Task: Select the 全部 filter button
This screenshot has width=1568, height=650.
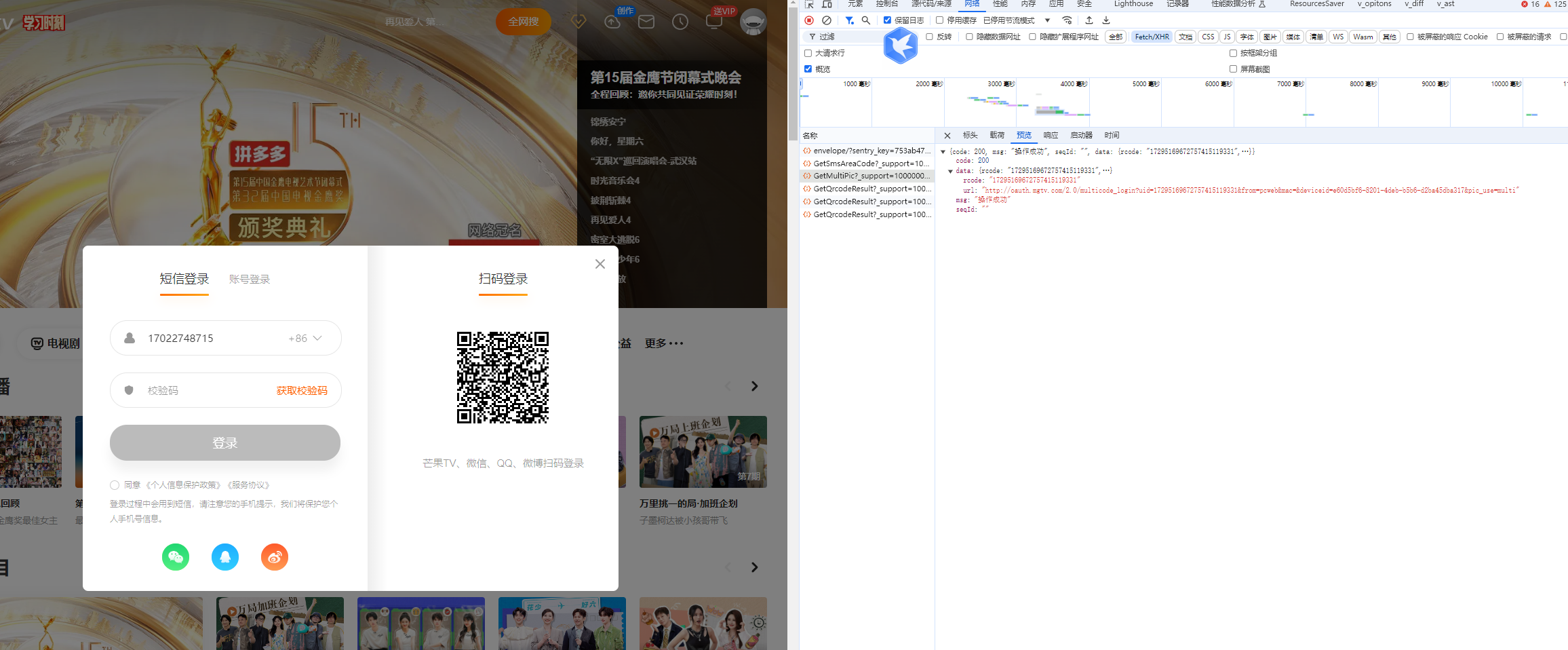Action: [1116, 37]
